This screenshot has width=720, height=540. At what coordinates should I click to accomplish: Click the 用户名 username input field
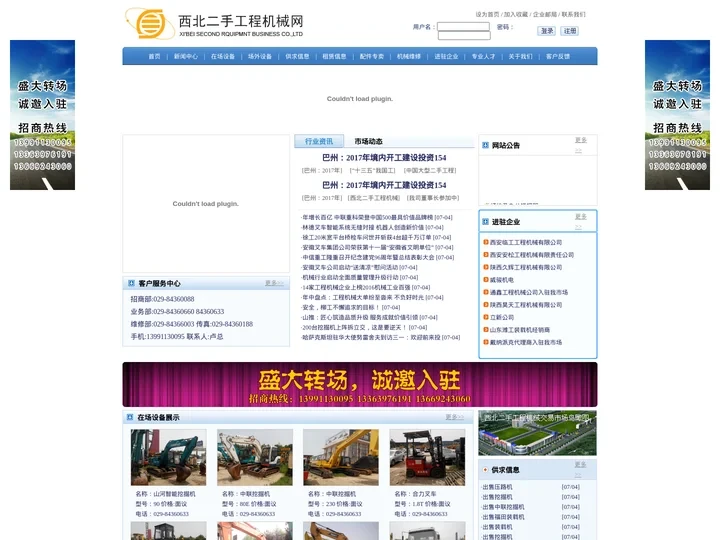pyautogui.click(x=463, y=27)
